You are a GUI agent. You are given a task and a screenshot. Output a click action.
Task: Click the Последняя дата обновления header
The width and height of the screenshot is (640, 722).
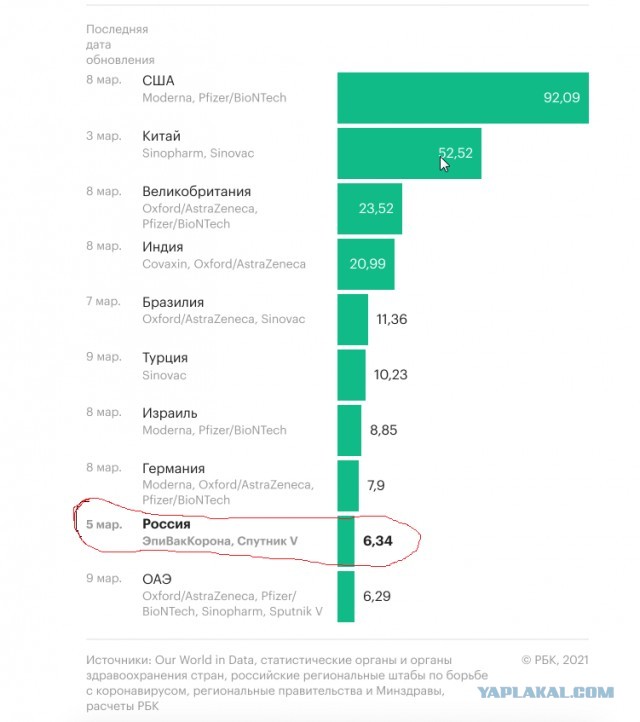(120, 45)
